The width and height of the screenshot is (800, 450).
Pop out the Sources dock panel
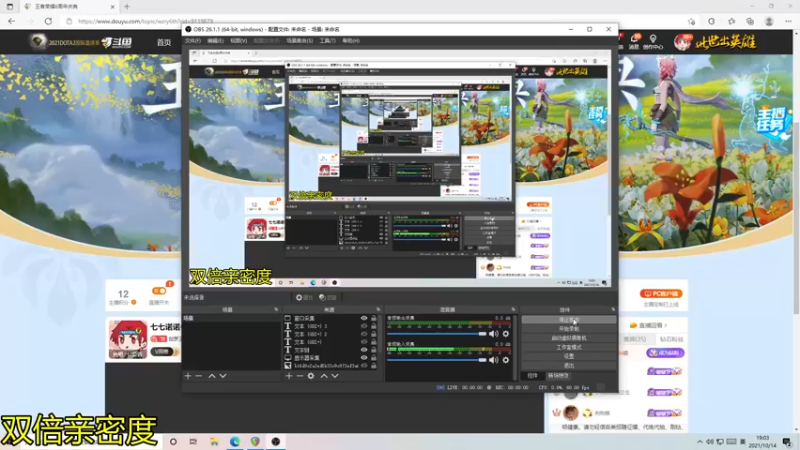(x=378, y=310)
